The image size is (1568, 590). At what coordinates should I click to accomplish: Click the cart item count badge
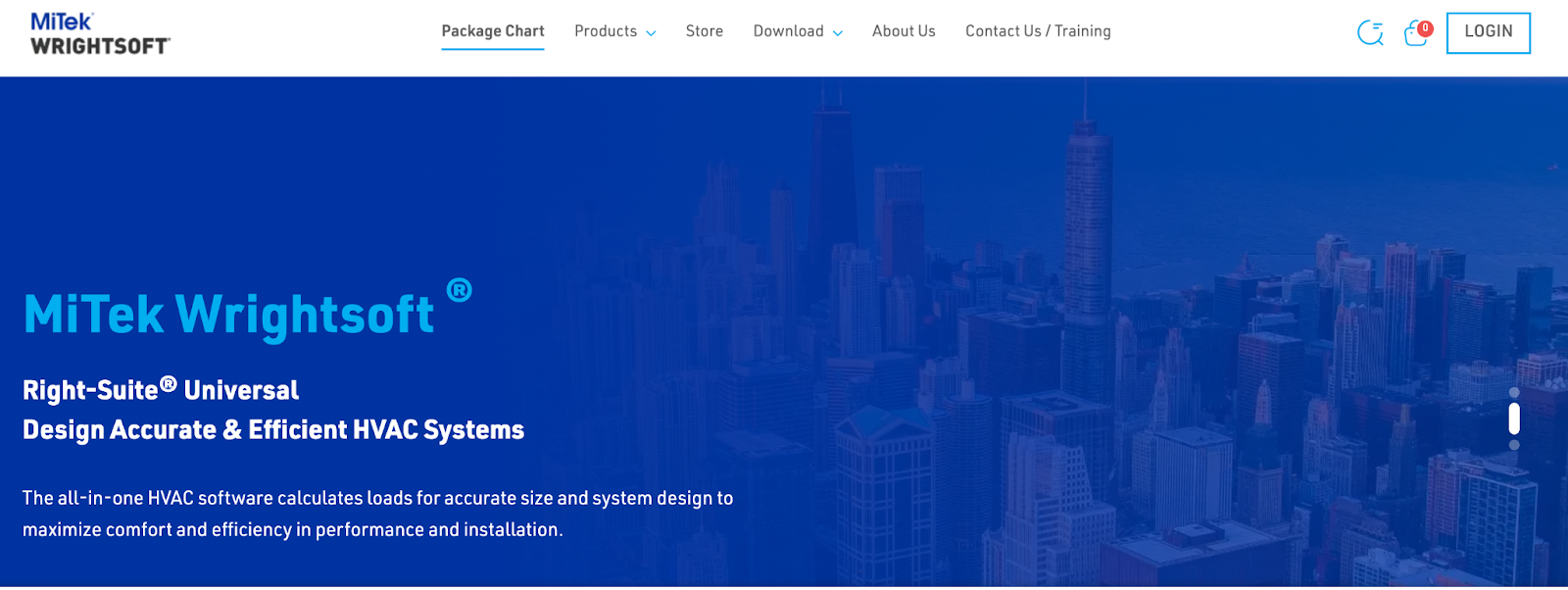tap(1426, 28)
